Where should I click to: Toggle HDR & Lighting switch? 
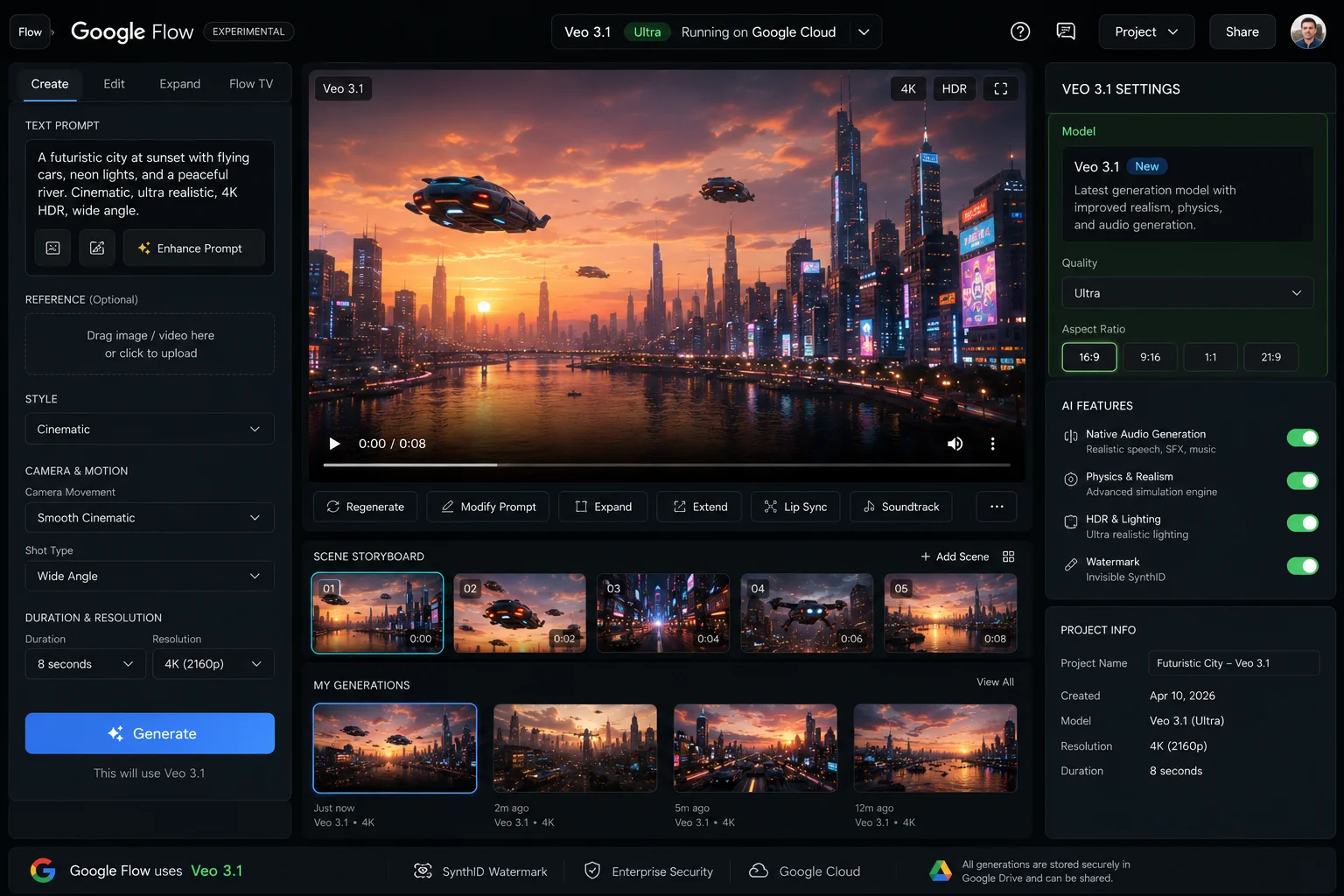[1302, 522]
